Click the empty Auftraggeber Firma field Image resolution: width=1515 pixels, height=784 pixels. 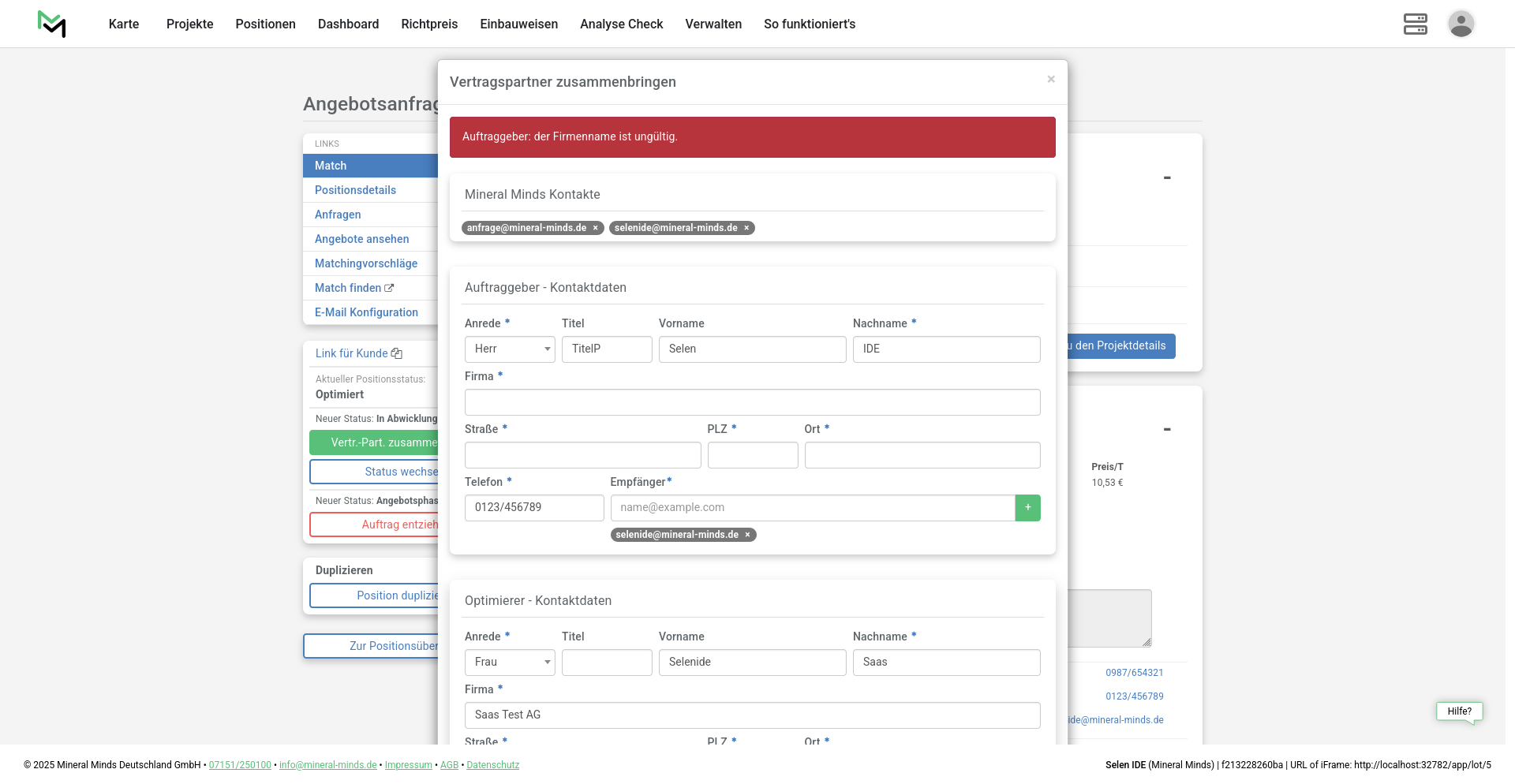point(752,402)
